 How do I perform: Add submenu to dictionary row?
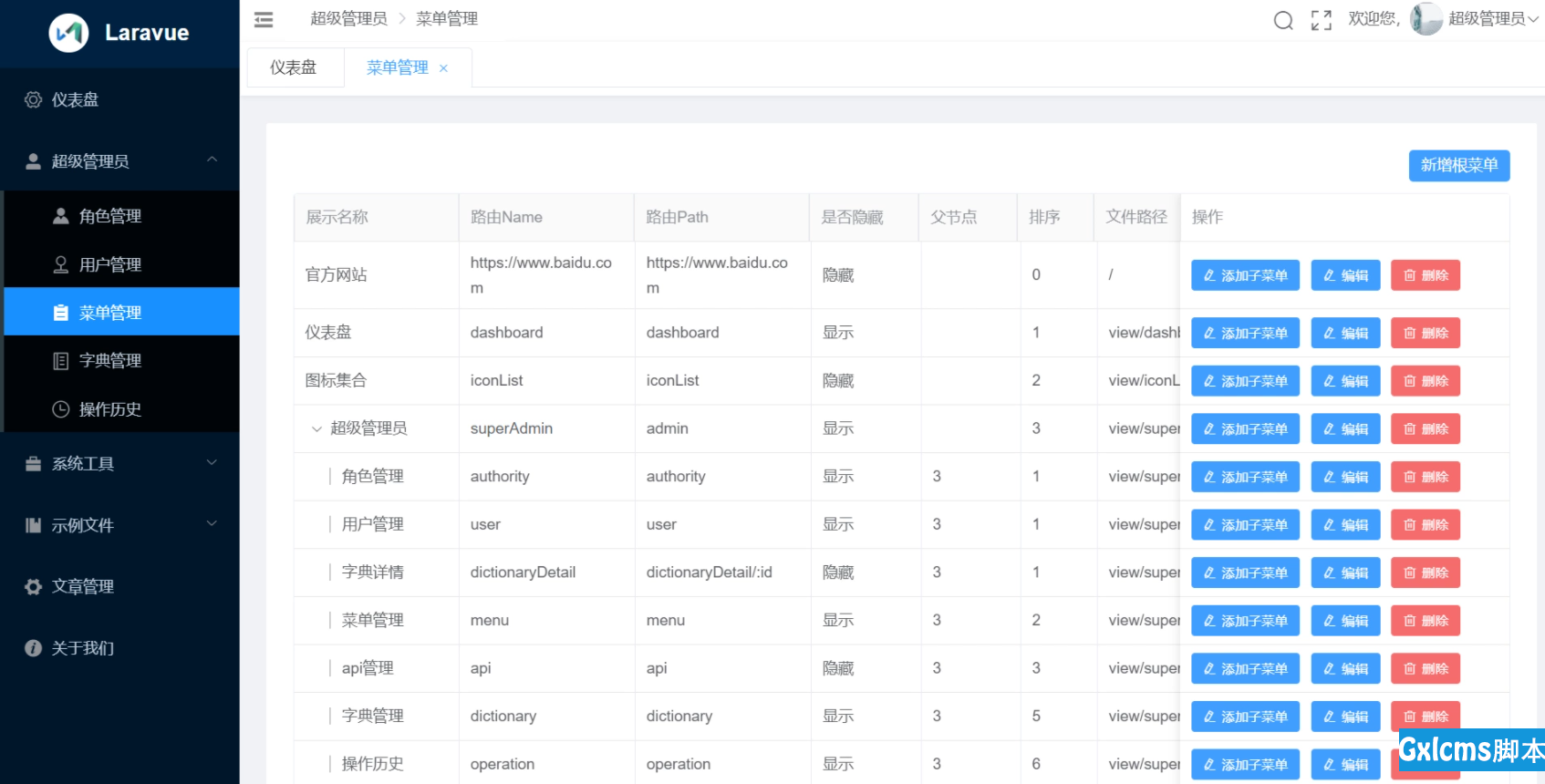pos(1245,717)
